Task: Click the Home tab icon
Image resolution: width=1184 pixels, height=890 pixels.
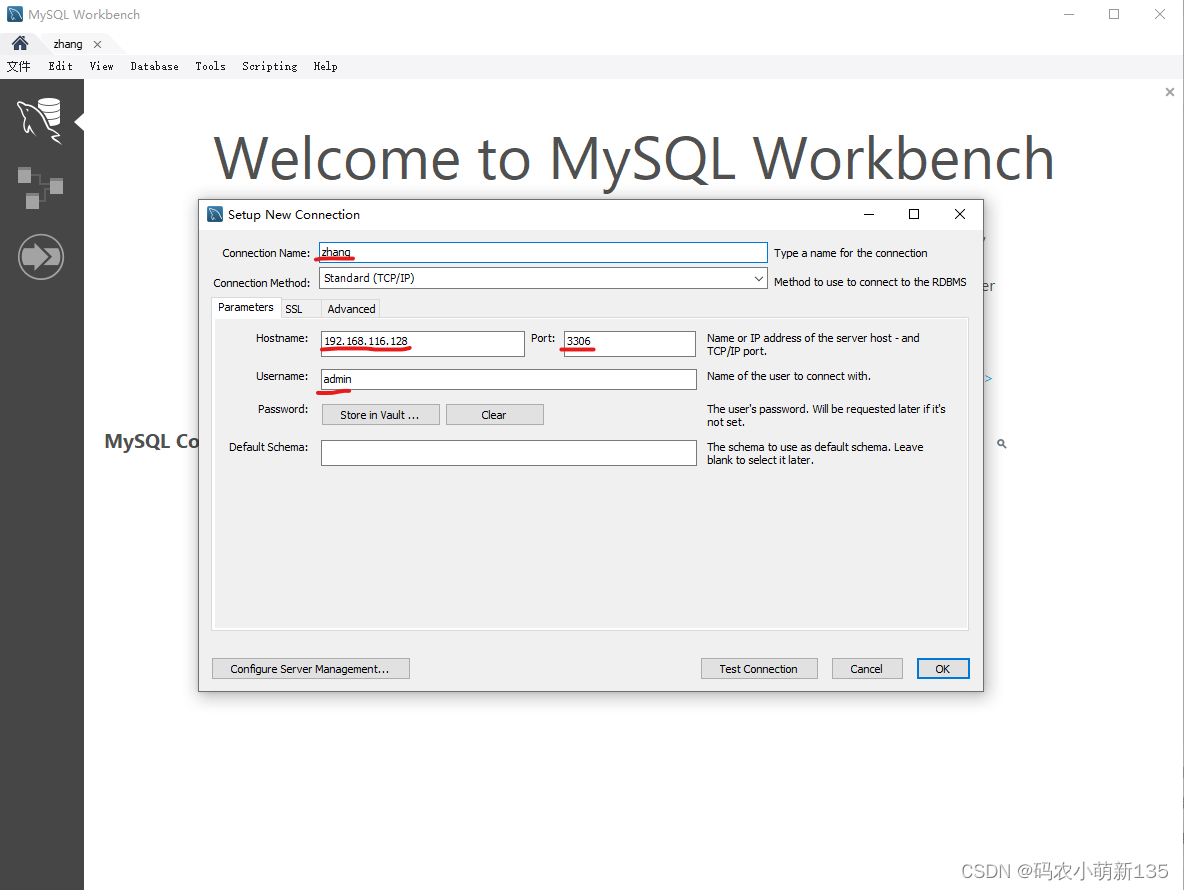Action: (19, 43)
